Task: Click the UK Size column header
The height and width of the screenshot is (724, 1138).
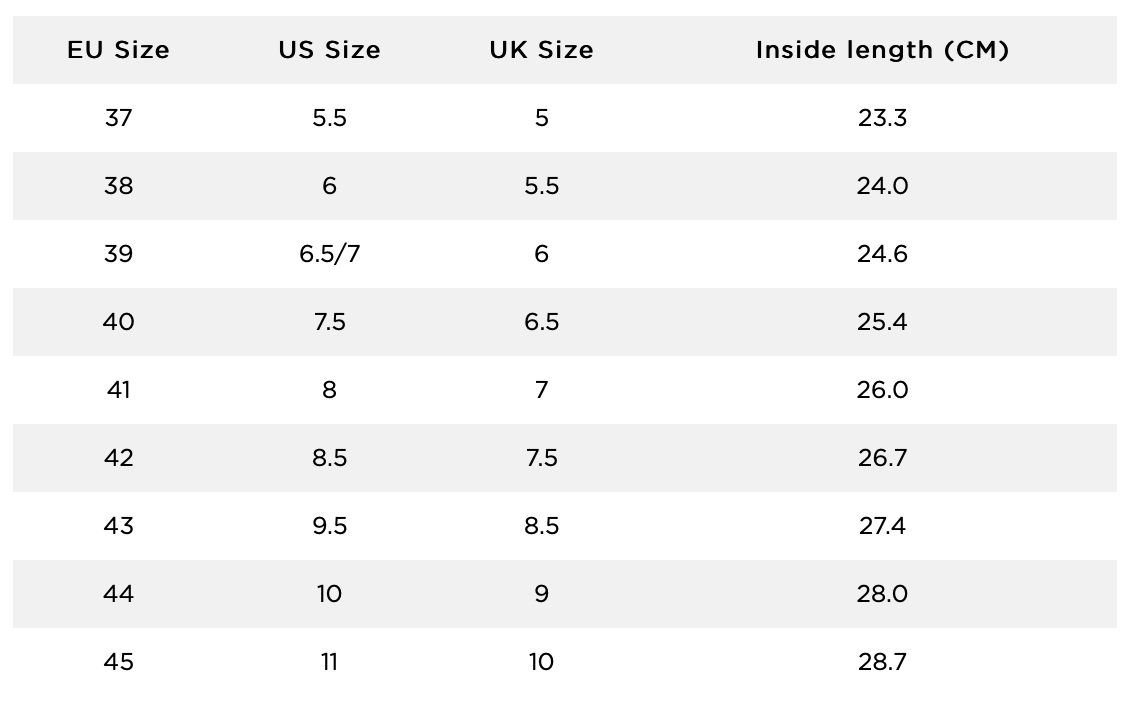Action: pos(541,50)
